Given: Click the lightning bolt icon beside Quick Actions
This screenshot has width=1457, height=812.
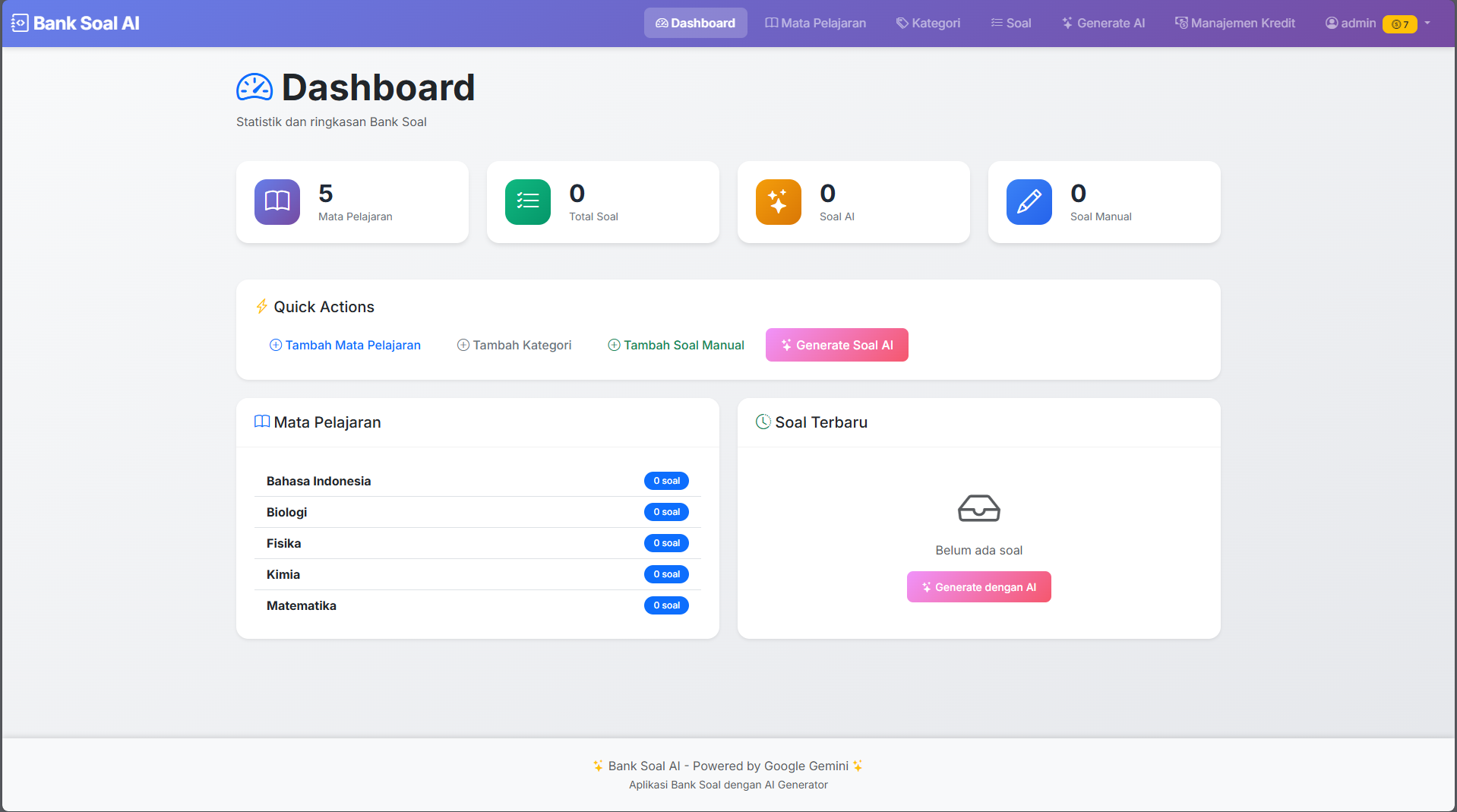Looking at the screenshot, I should [x=261, y=306].
